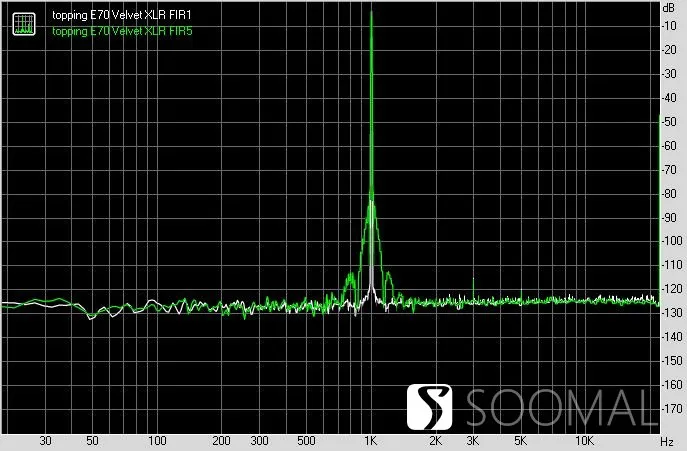Click the 1K frequency label

[371, 441]
